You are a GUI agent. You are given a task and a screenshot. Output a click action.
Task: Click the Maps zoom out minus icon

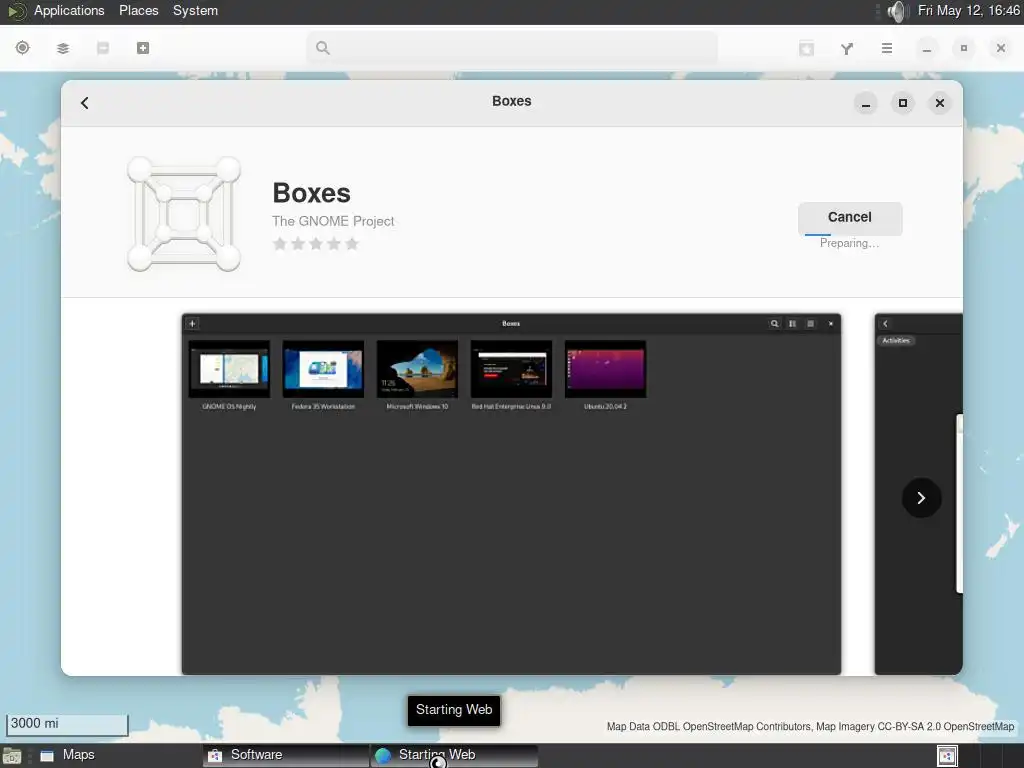(103, 48)
